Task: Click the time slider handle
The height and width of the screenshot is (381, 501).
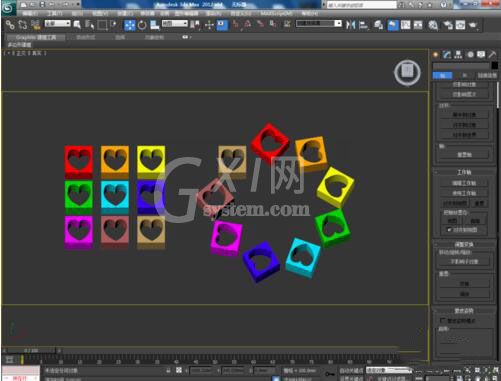Action: click(x=32, y=350)
